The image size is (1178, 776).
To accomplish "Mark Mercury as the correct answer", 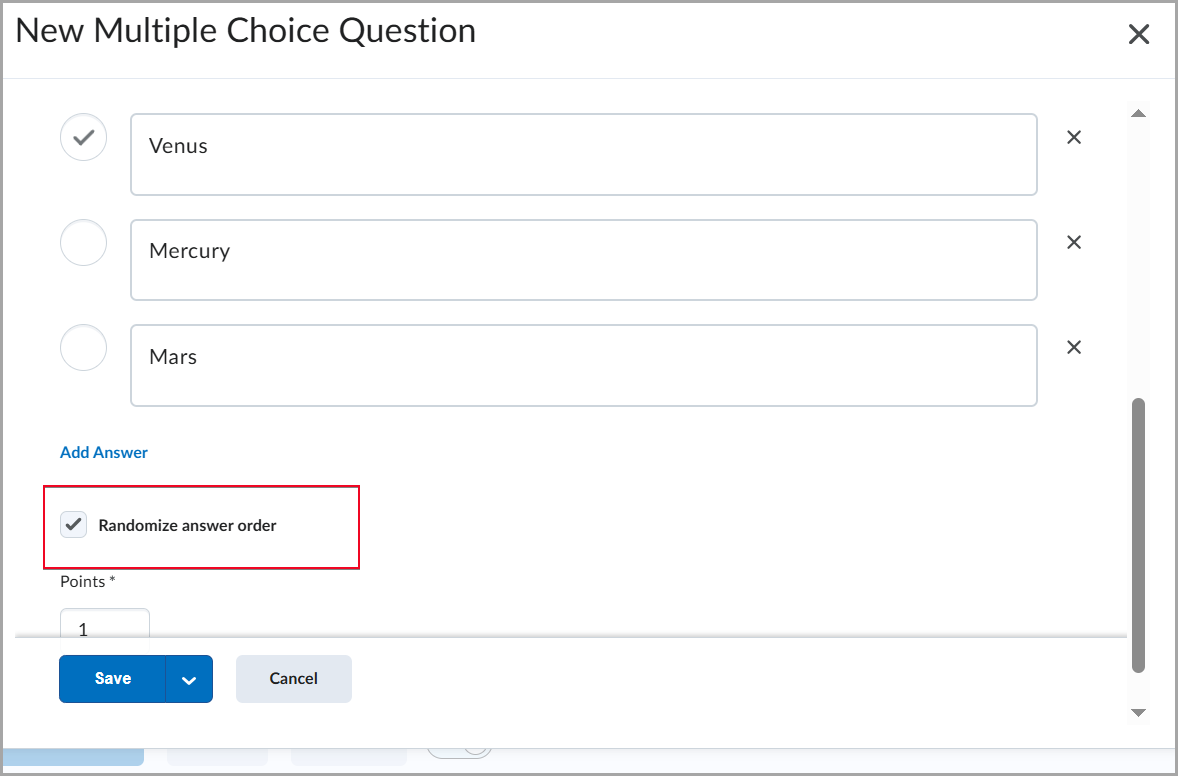I will pos(83,242).
